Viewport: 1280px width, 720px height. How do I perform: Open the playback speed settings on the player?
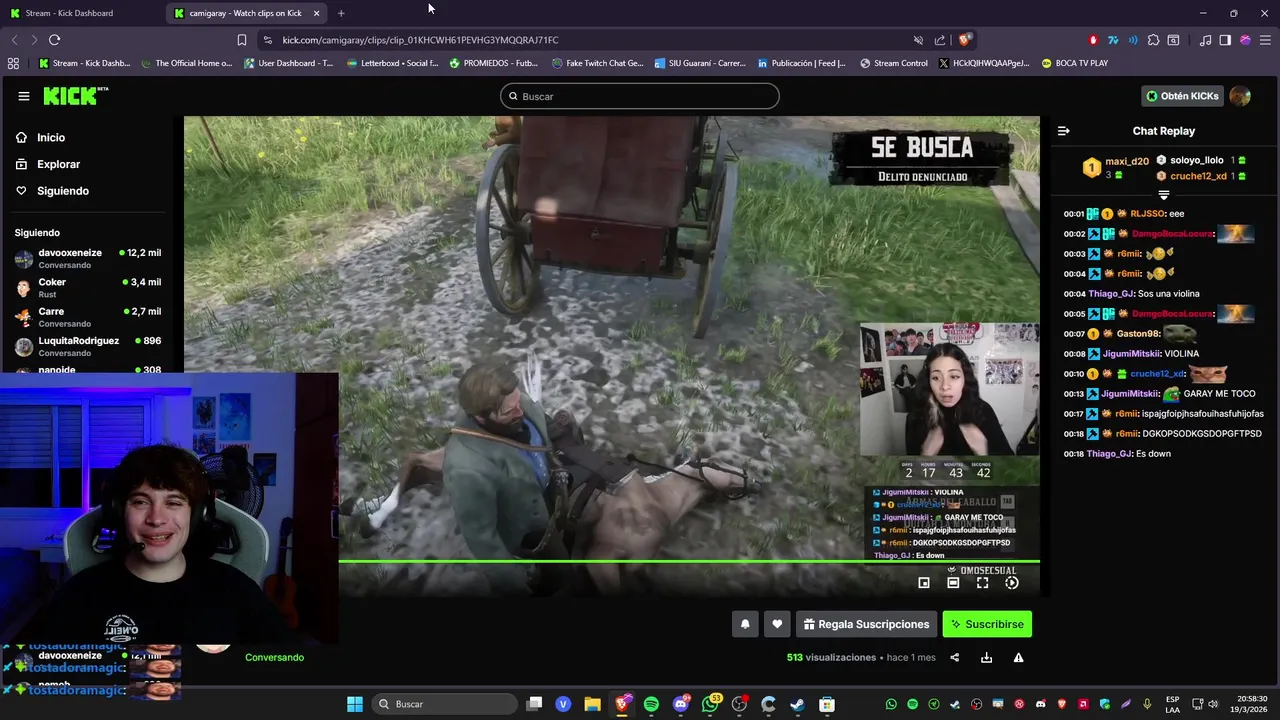tap(1012, 583)
